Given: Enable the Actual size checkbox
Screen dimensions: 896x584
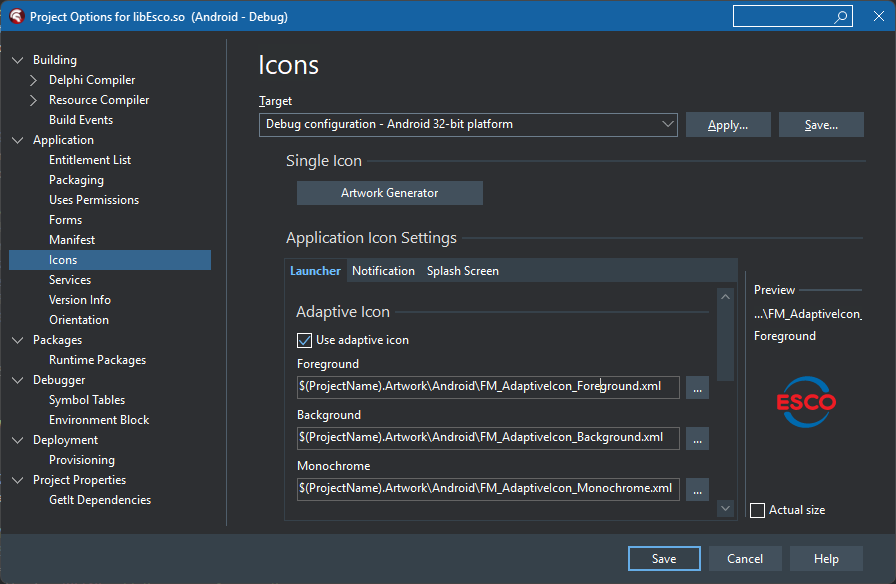Looking at the screenshot, I should point(757,510).
